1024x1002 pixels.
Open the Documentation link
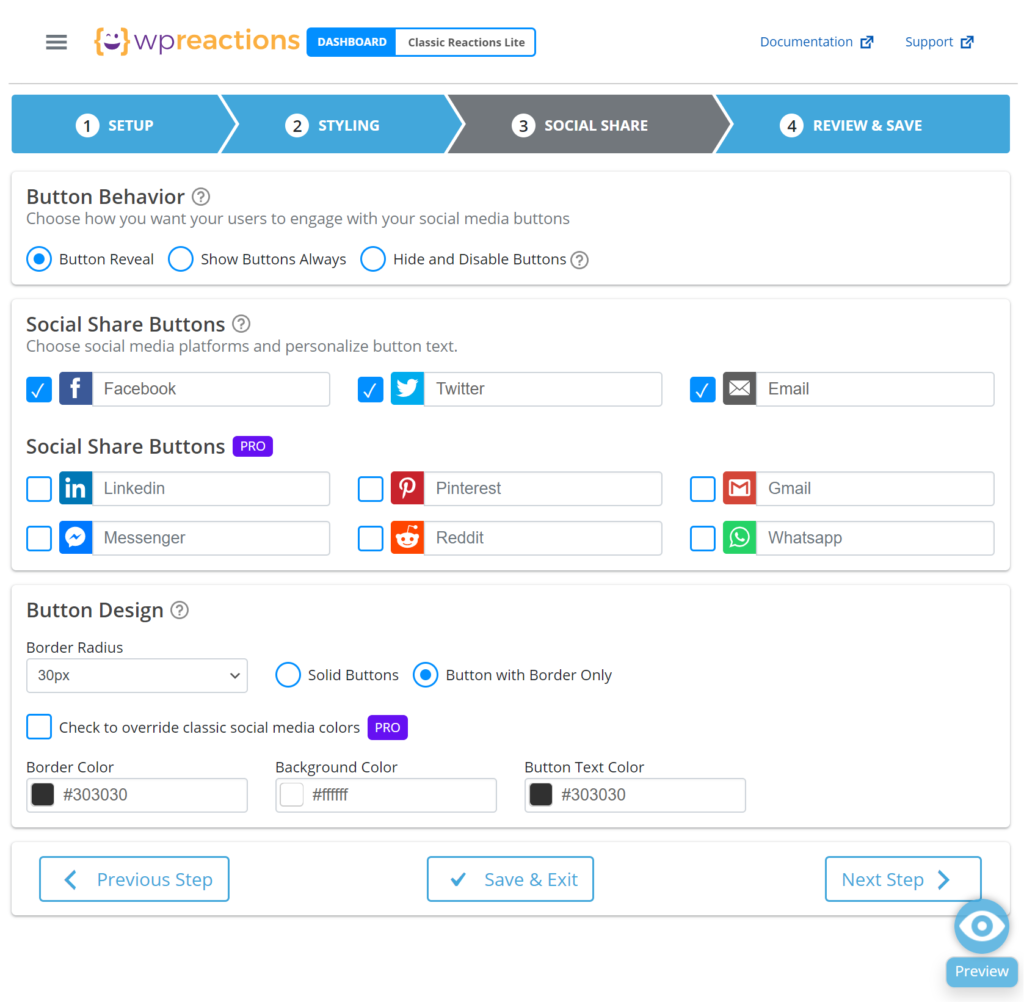coord(816,42)
